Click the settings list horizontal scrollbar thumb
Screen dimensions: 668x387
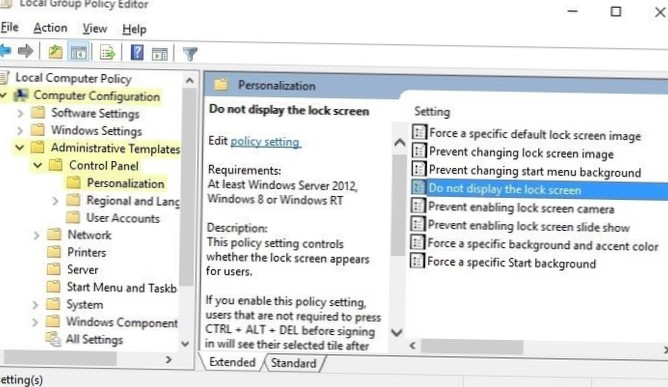472,347
